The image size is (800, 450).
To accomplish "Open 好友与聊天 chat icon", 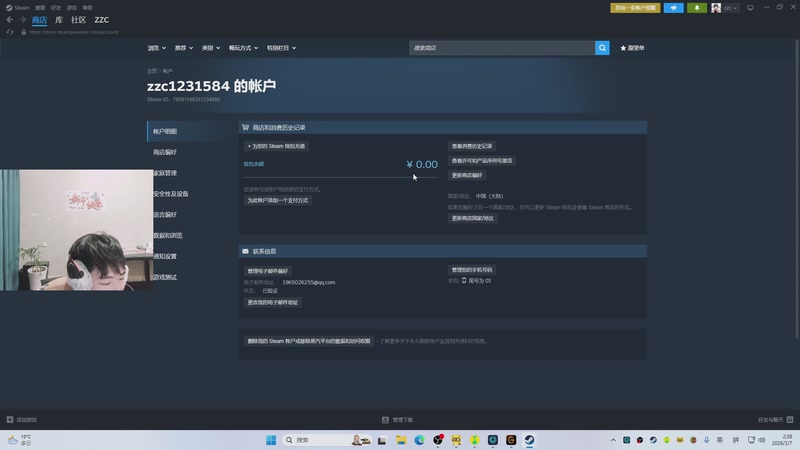I will (790, 419).
